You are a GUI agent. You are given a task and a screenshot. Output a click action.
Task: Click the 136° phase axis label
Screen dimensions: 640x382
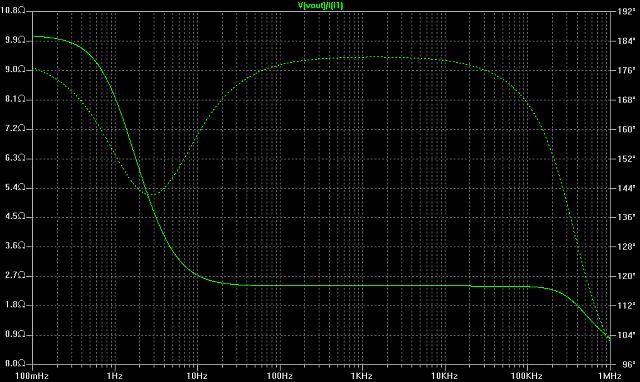click(626, 217)
